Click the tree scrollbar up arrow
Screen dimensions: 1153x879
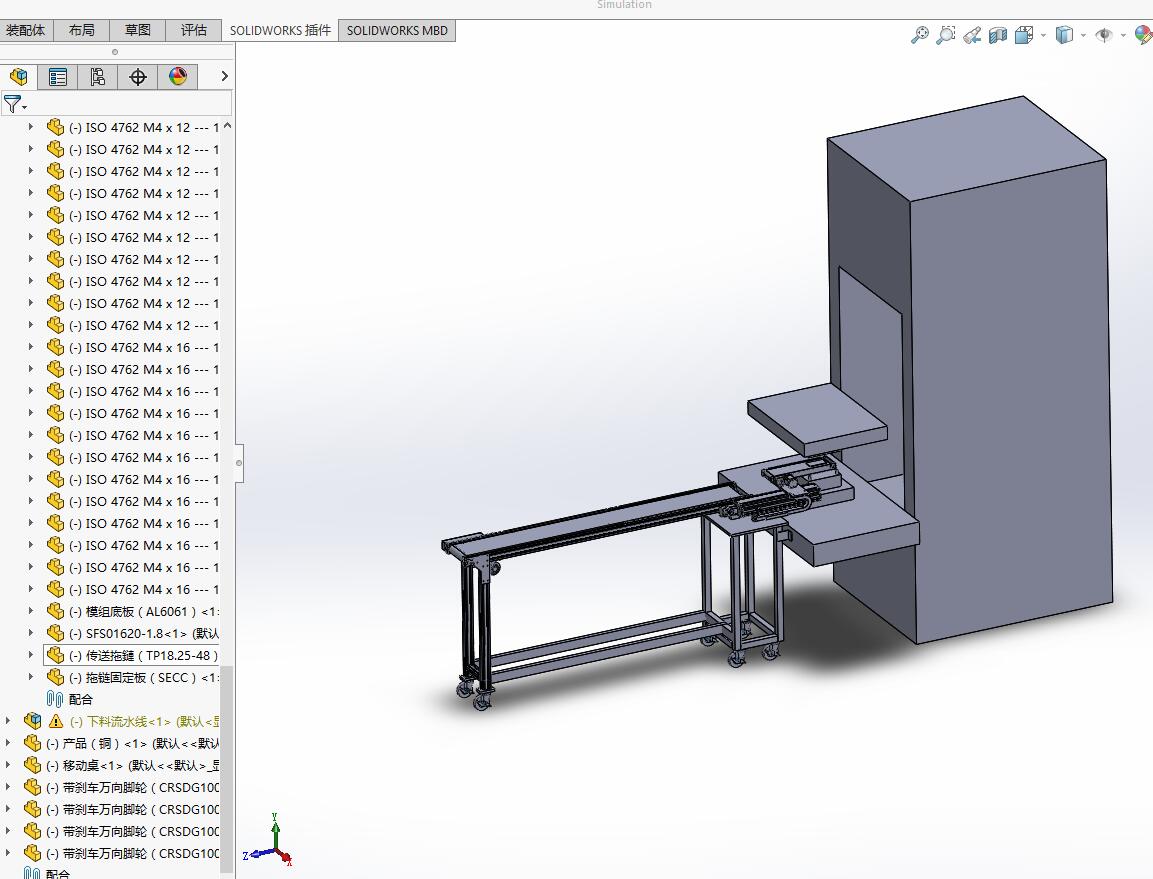(227, 126)
